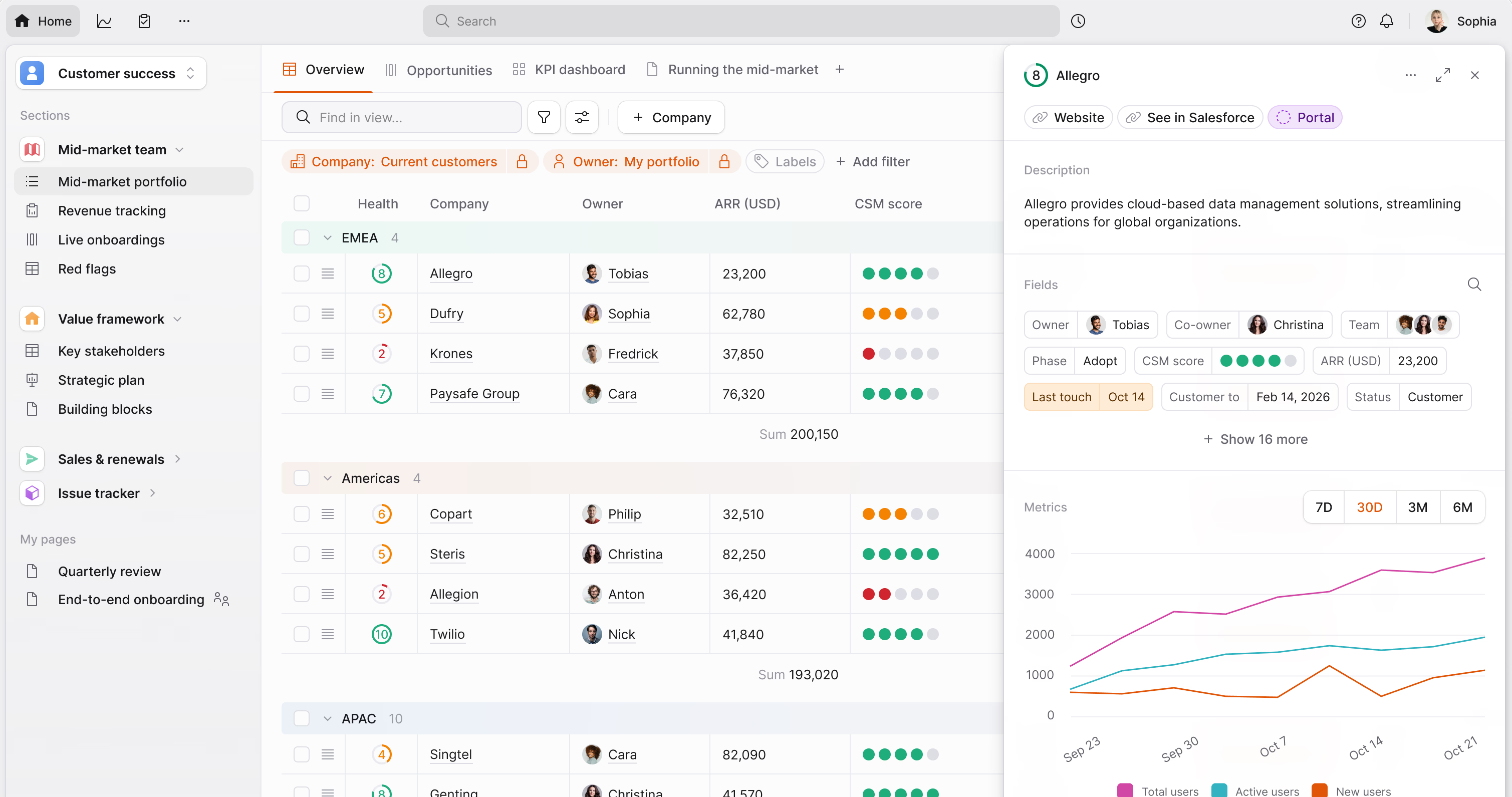1512x797 pixels.
Task: Collapse the Value framework section
Action: click(x=177, y=319)
